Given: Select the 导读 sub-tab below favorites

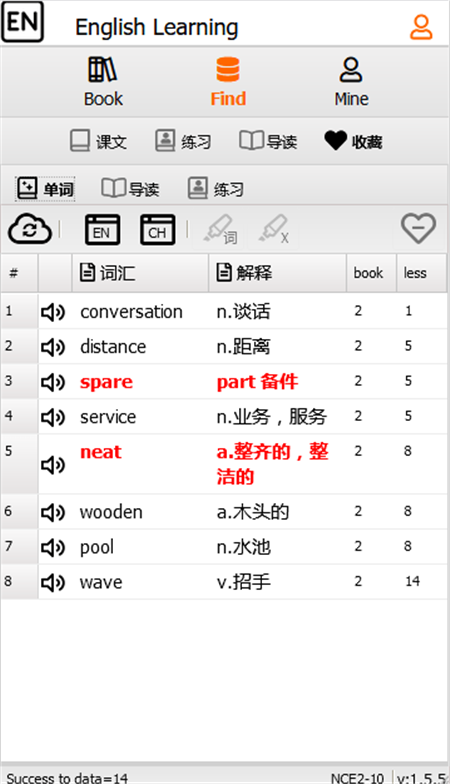Looking at the screenshot, I should click(130, 189).
